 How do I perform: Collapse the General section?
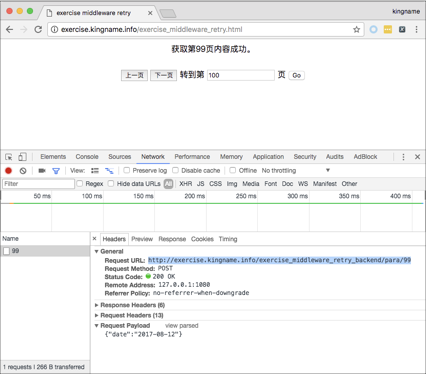96,252
